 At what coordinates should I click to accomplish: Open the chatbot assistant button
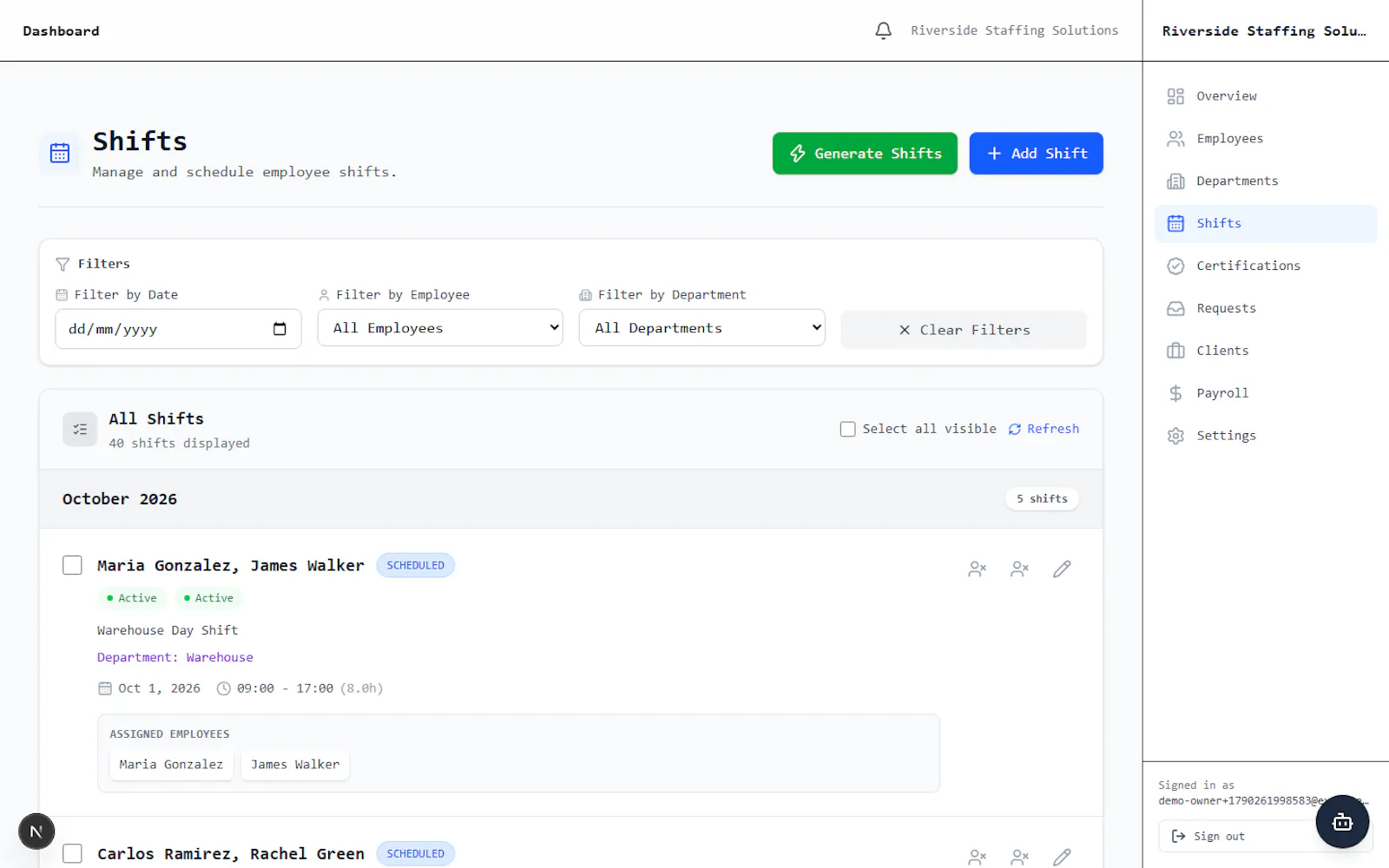pos(1342,821)
